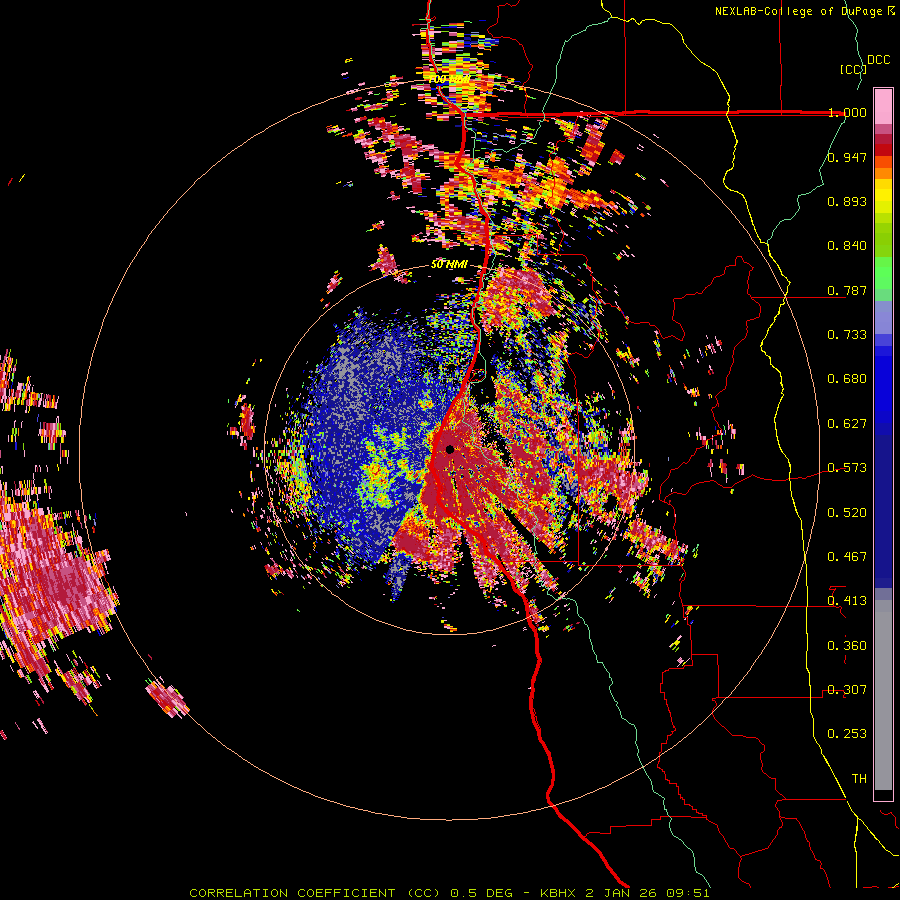Click the [CC] label above color scale
The height and width of the screenshot is (900, 900).
pyautogui.click(x=853, y=69)
